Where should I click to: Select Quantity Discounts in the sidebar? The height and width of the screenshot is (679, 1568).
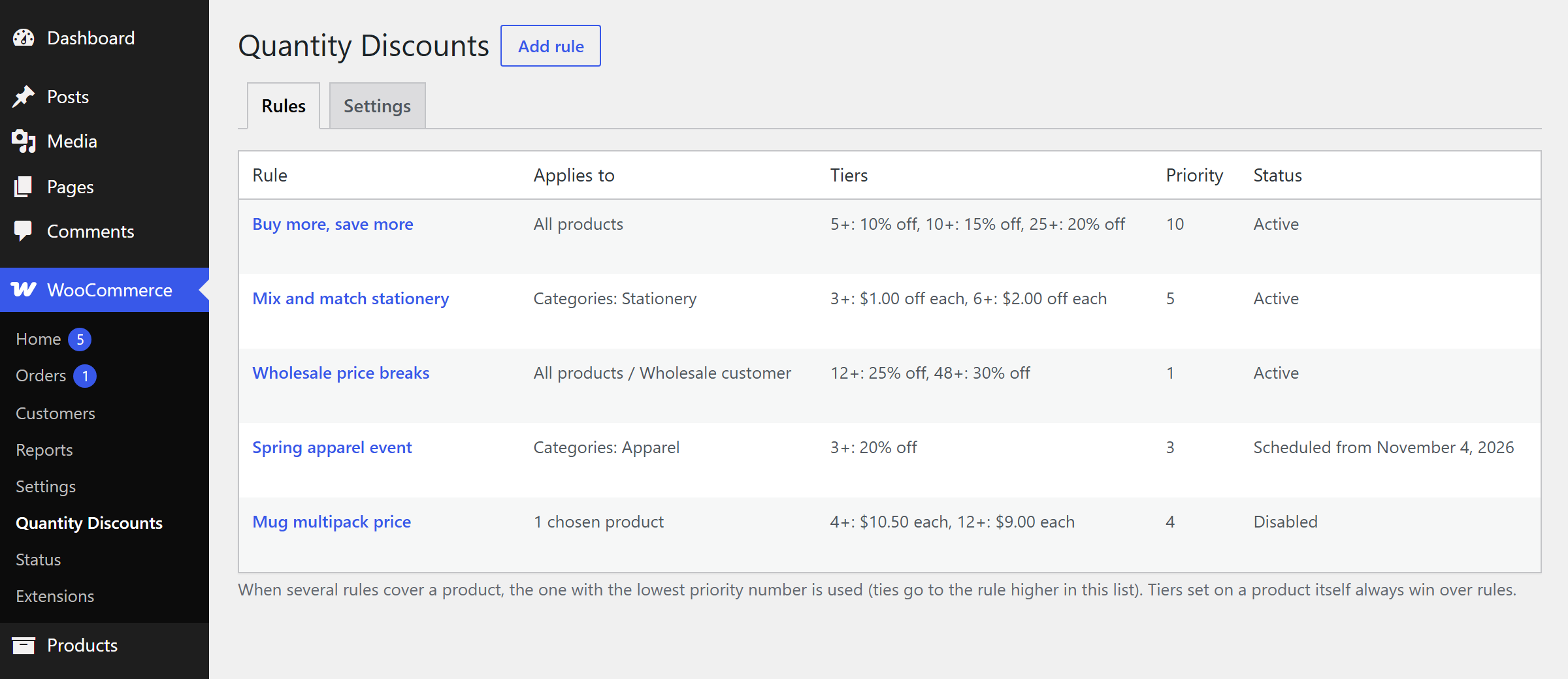90,523
